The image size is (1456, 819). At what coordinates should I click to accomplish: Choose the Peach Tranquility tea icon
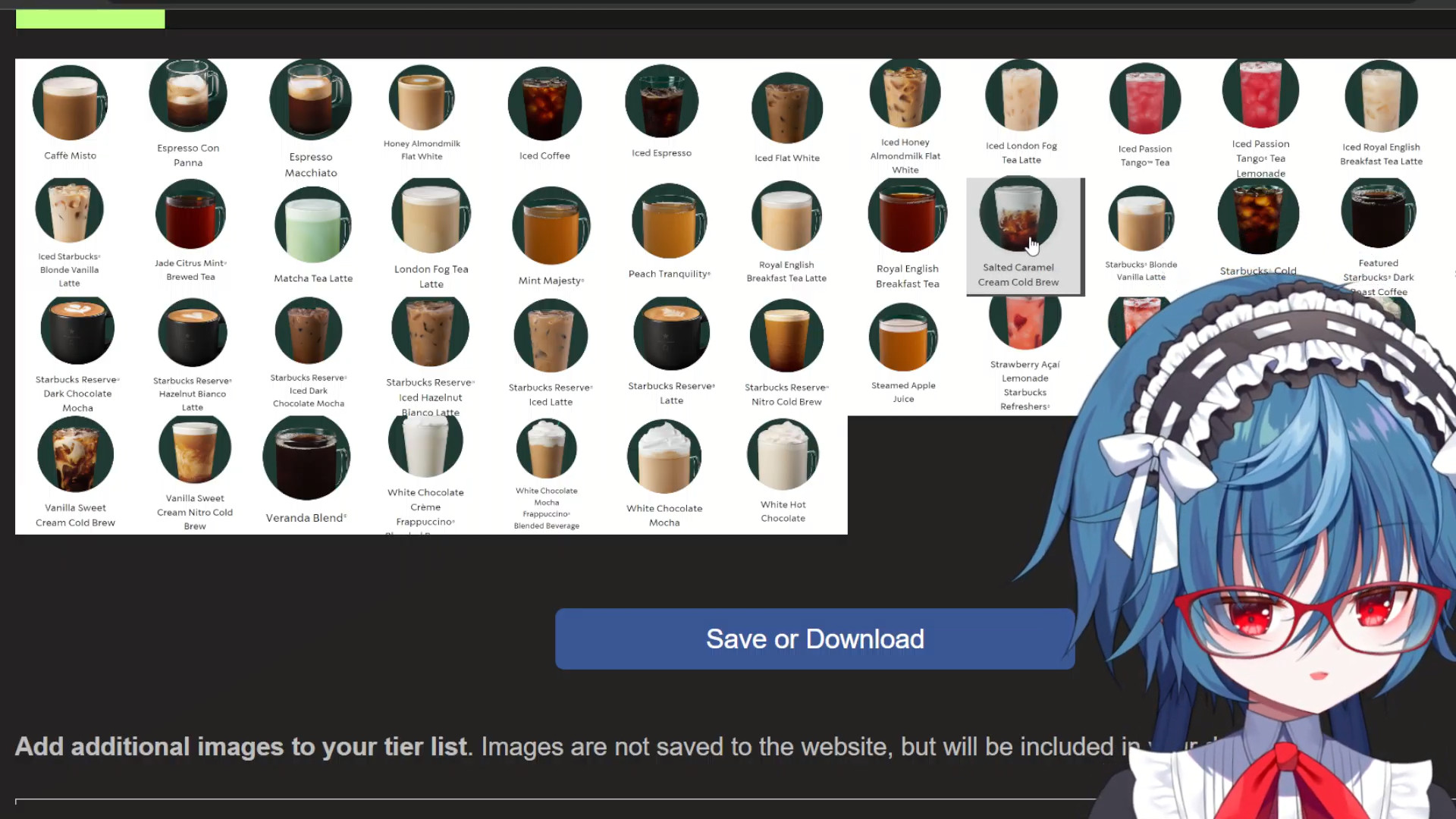[669, 221]
